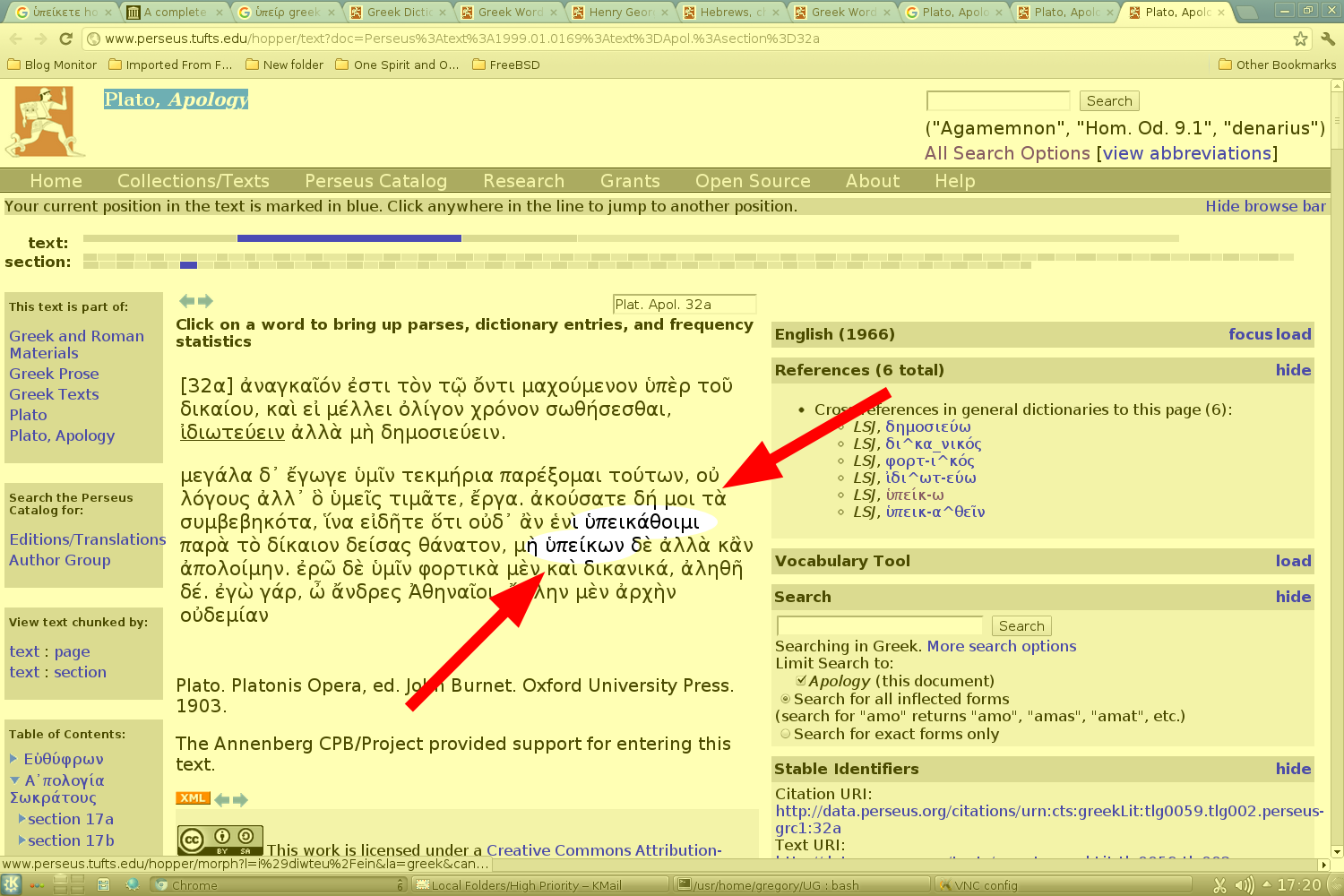Open Creative Commons license badge

click(x=220, y=840)
